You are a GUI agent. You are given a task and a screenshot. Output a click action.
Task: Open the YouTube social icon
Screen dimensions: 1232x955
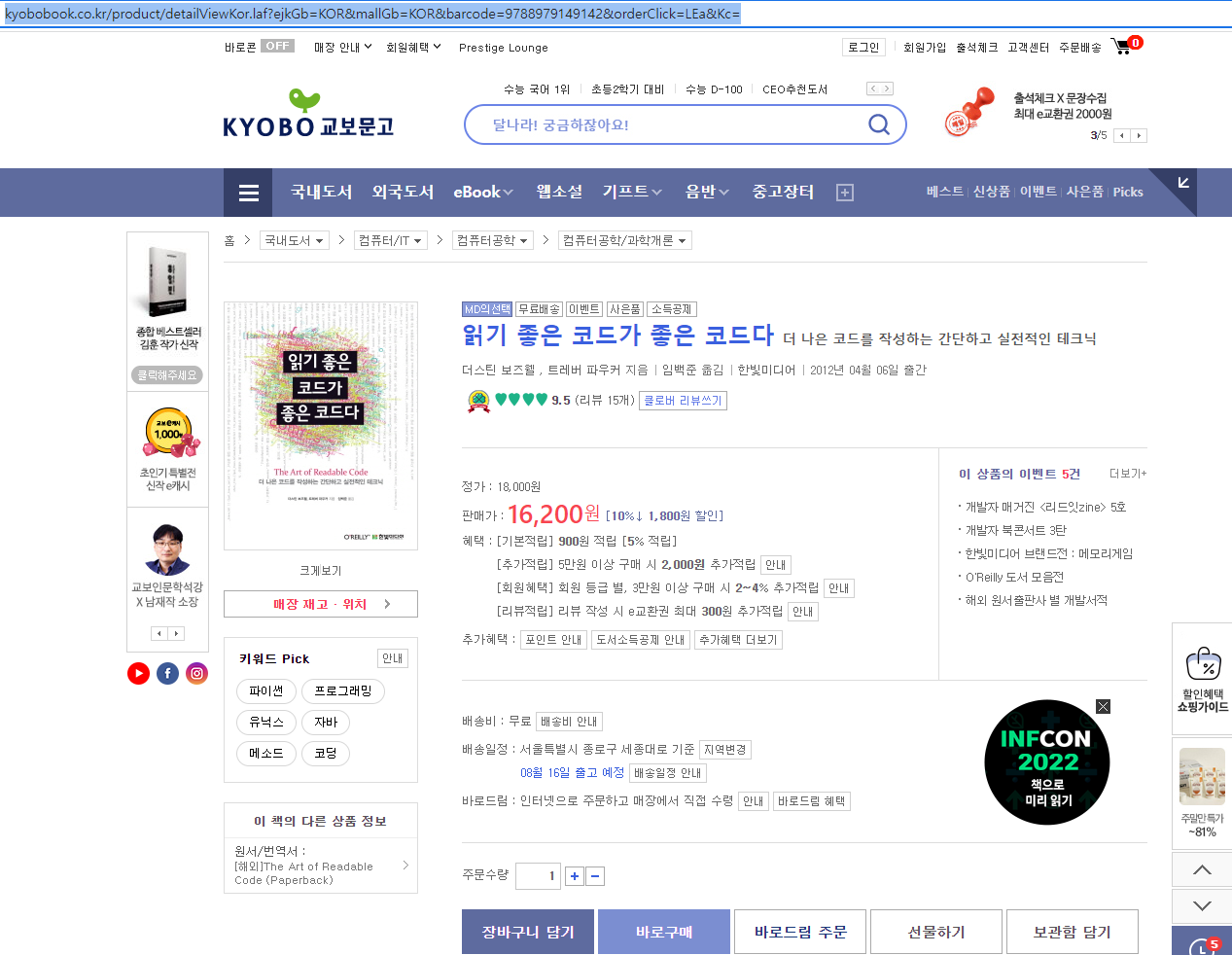[x=138, y=673]
